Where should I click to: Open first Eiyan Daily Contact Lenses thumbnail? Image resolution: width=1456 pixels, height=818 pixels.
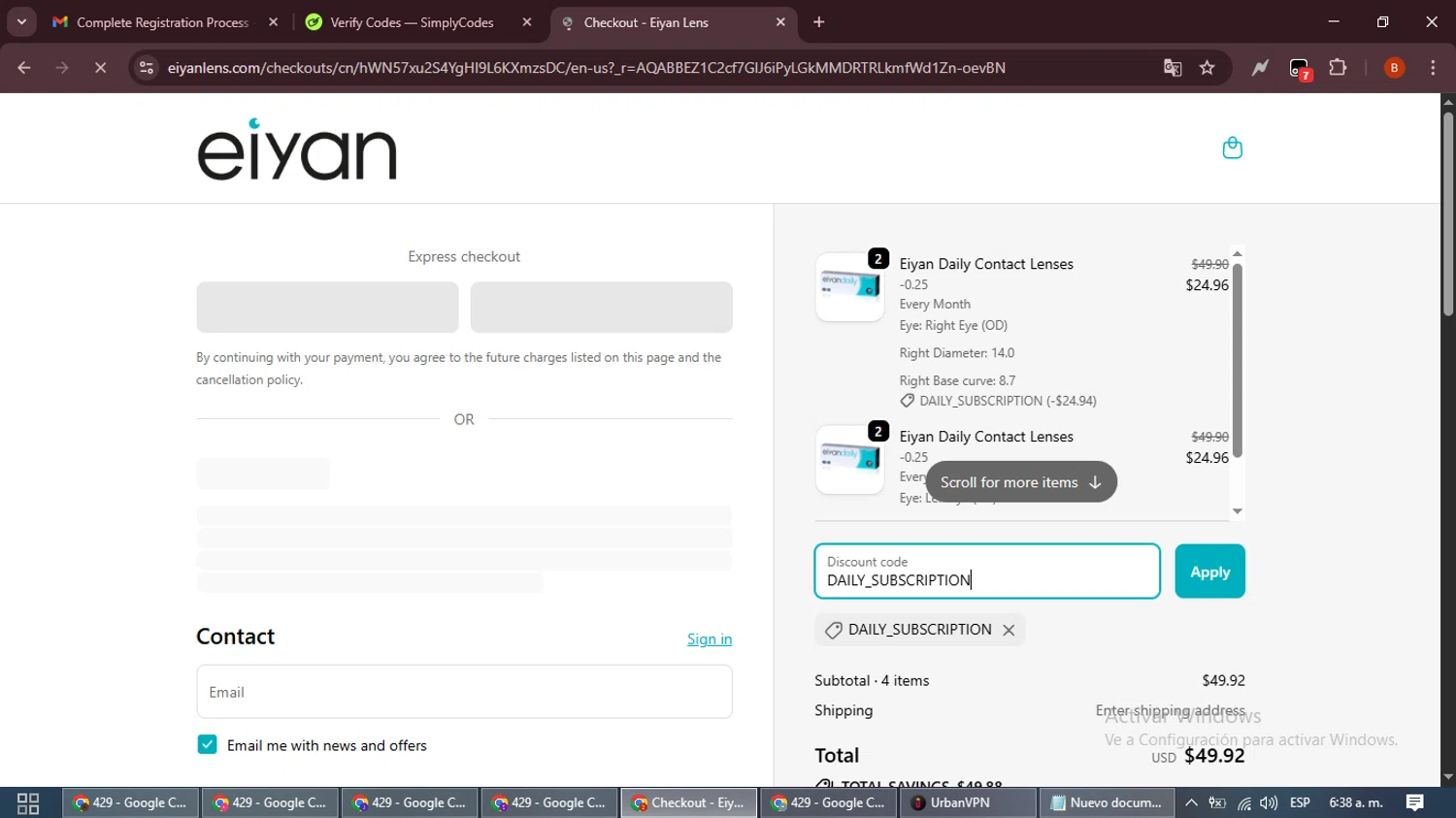[x=850, y=286]
